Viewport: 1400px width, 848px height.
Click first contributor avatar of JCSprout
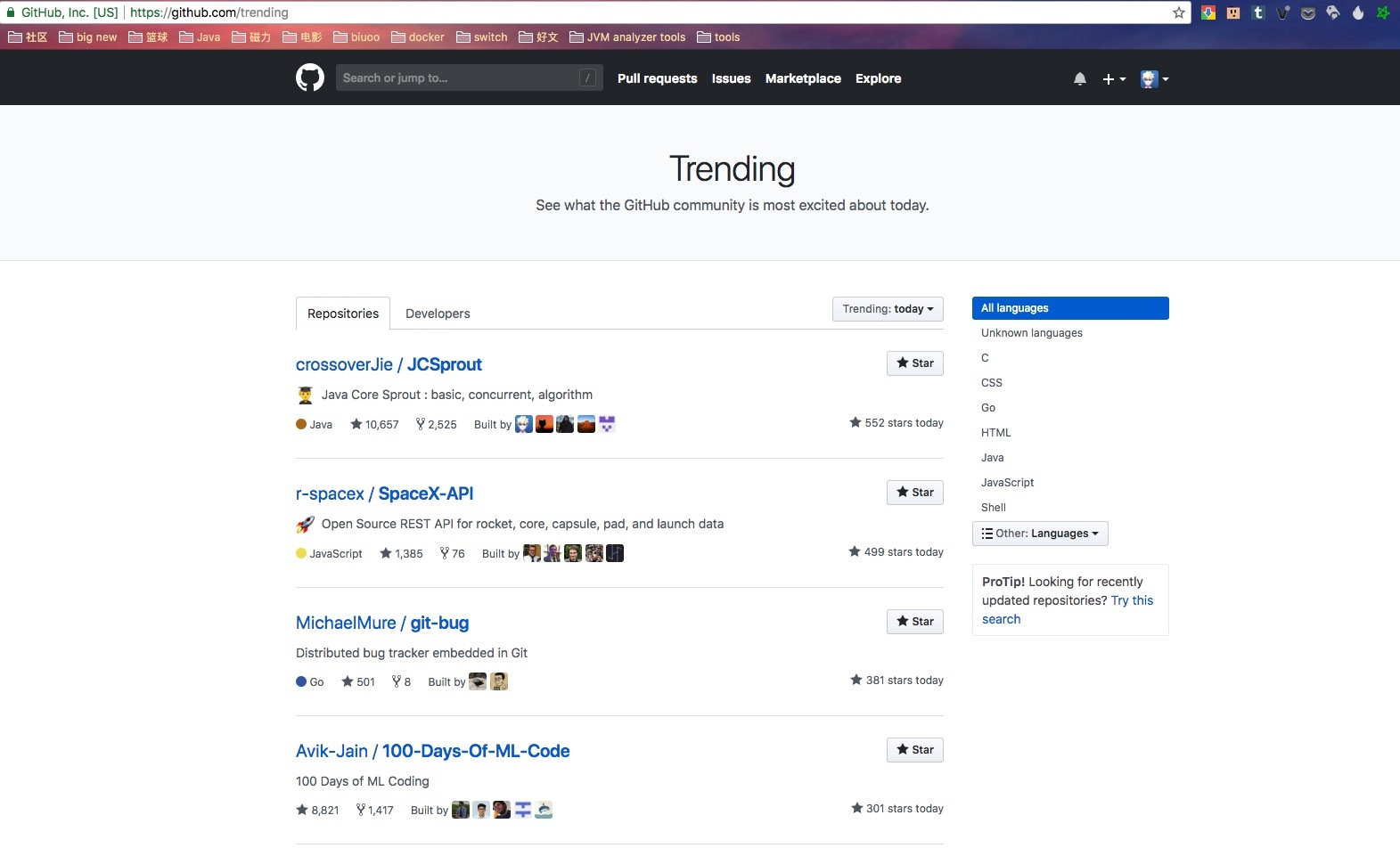(x=524, y=424)
